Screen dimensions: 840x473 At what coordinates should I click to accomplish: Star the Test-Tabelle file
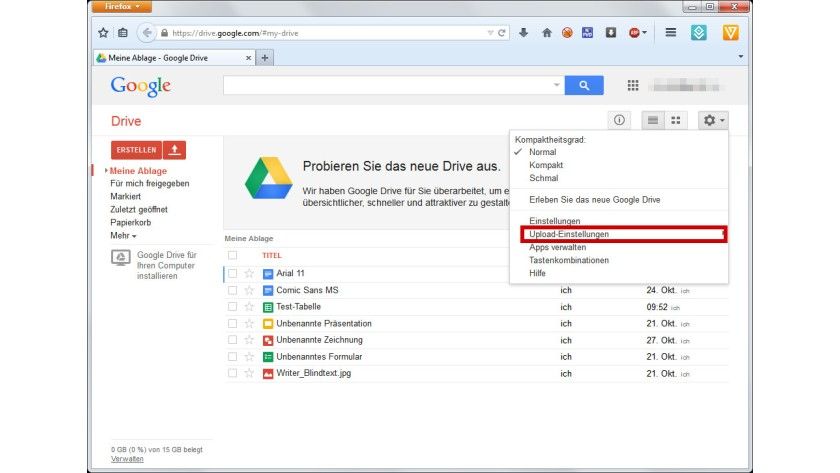(x=249, y=307)
